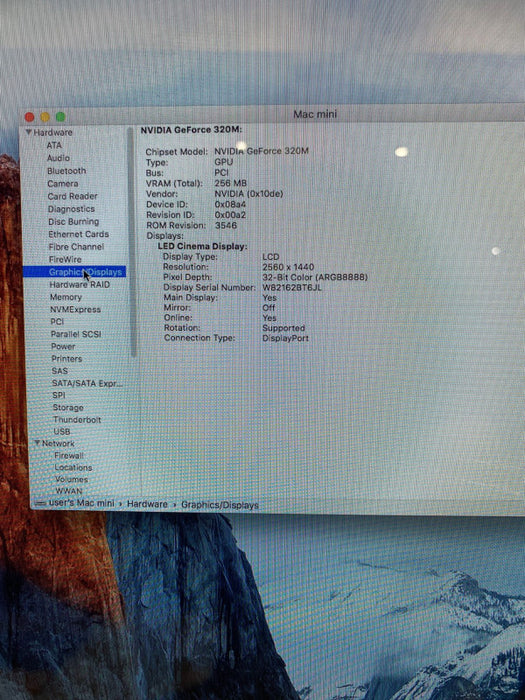Viewport: 525px width, 700px height.
Task: Choose Card Reader in the sidebar
Action: tap(73, 196)
